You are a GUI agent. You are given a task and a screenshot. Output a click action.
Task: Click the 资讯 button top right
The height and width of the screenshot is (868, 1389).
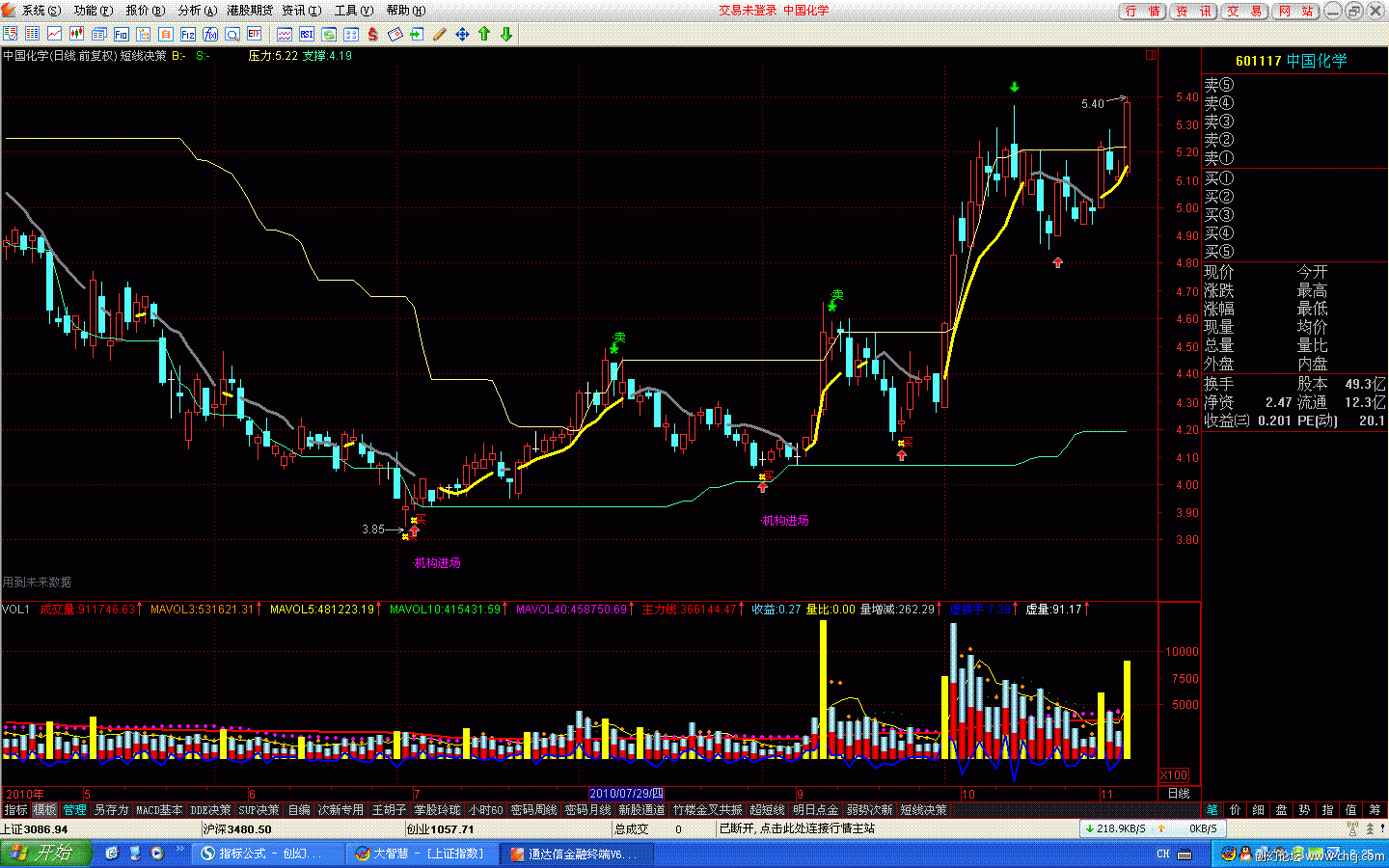[1194, 12]
